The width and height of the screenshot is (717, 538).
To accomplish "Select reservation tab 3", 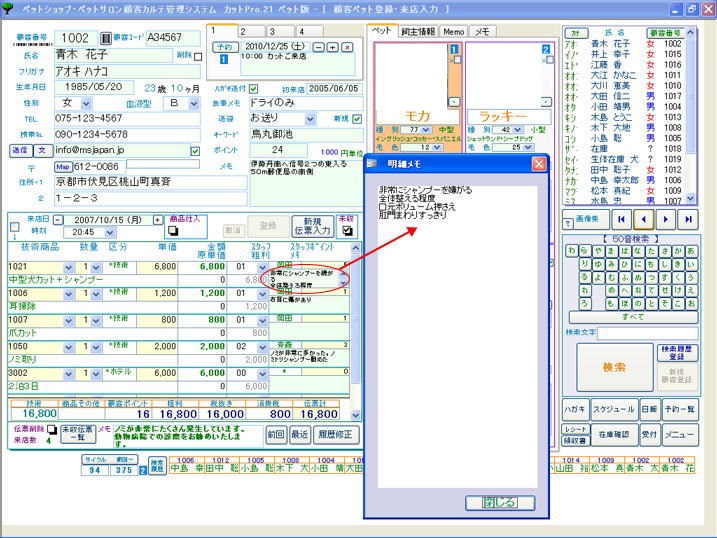I will pos(280,32).
